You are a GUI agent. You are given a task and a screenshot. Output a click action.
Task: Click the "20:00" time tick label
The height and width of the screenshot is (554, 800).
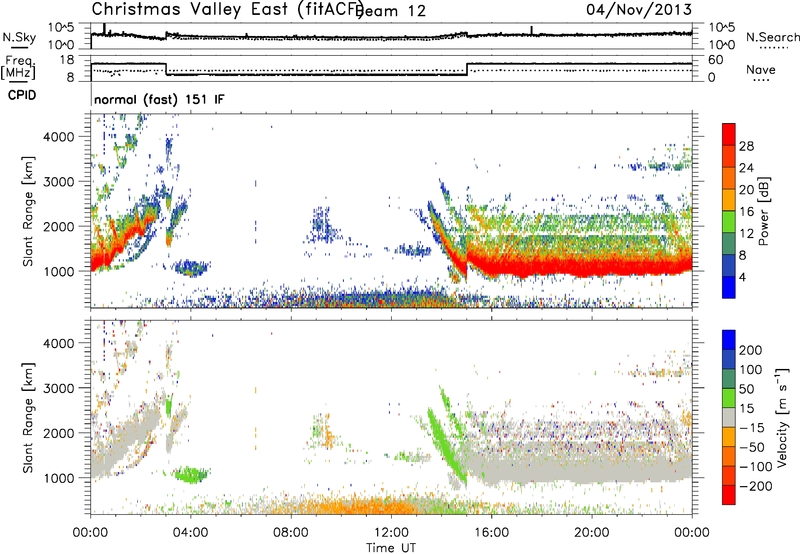click(591, 533)
